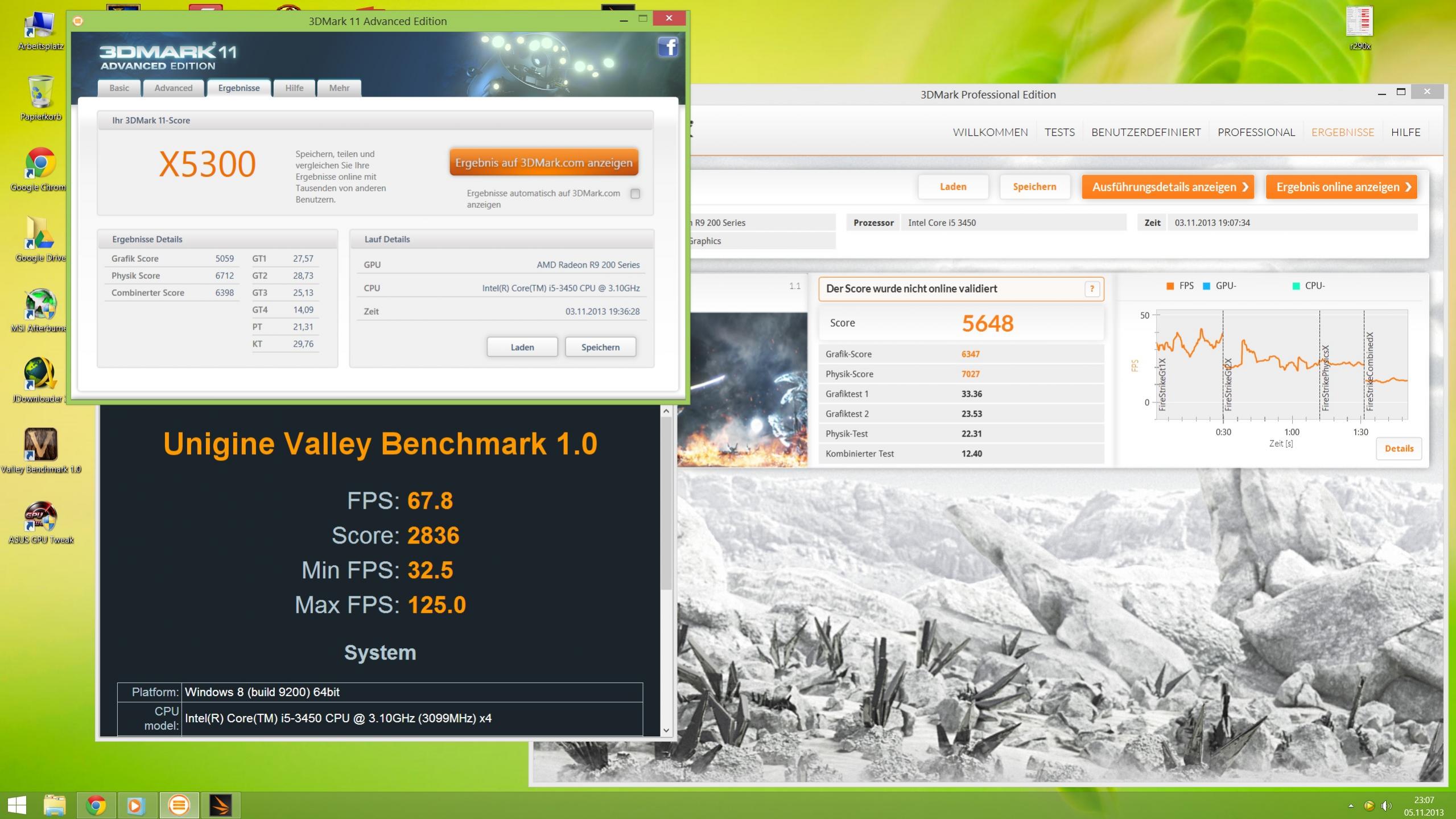This screenshot has height=819, width=1456.
Task: Open MSI Afterburner desktop icon
Action: tap(40, 304)
